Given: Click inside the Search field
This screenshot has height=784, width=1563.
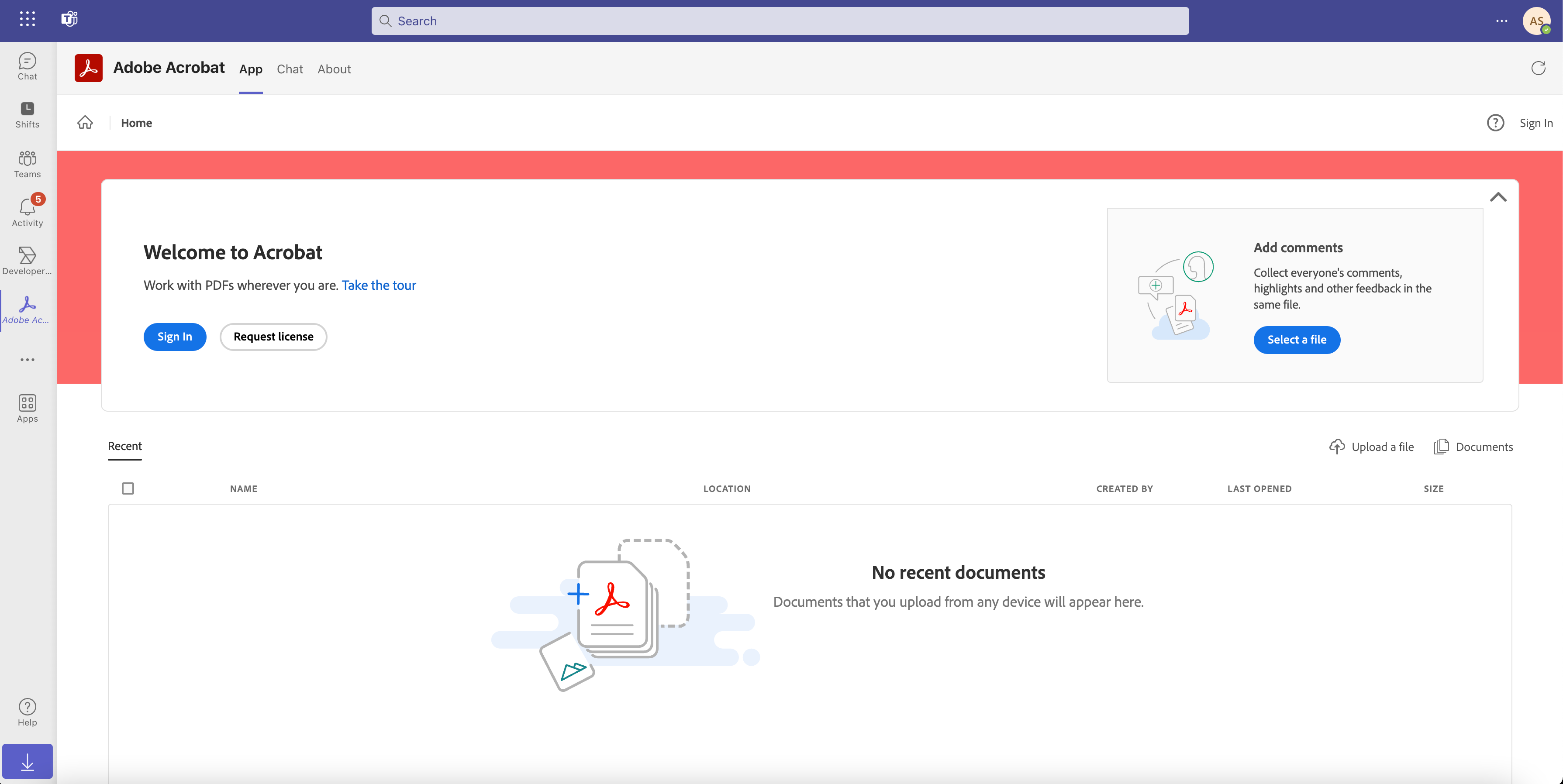Looking at the screenshot, I should pyautogui.click(x=780, y=21).
